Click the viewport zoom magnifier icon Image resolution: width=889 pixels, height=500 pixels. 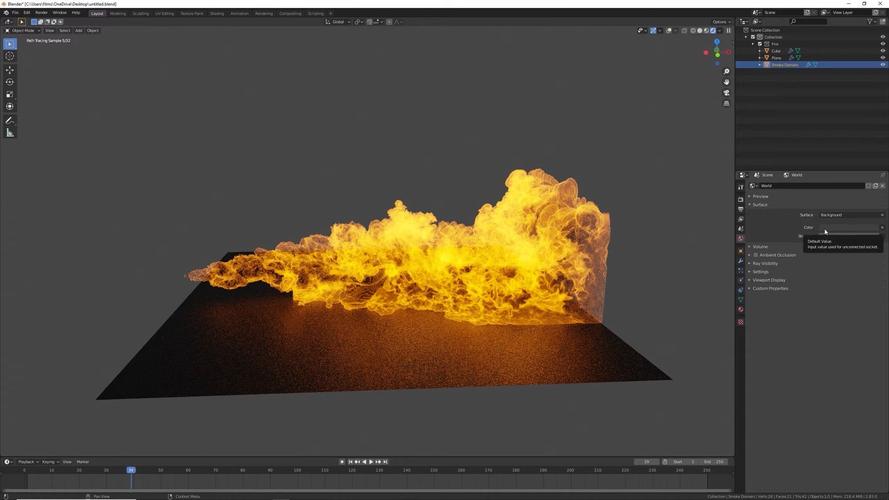click(x=726, y=71)
